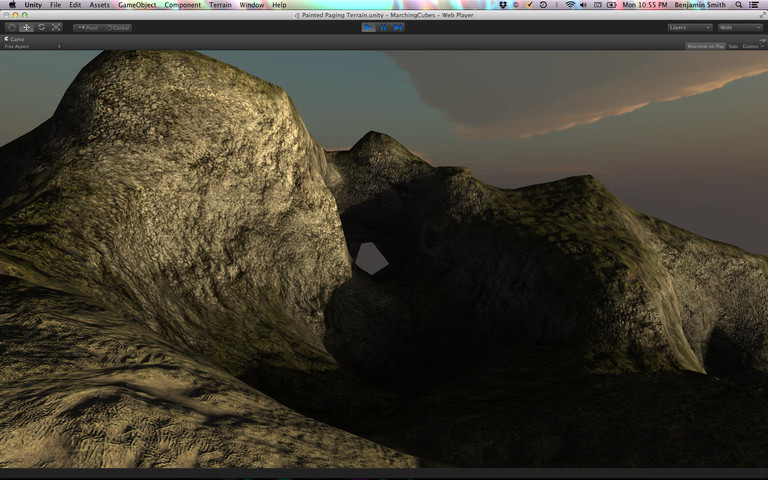
Task: Click the round gray menu bar icon beside Dropbox
Action: click(x=516, y=5)
